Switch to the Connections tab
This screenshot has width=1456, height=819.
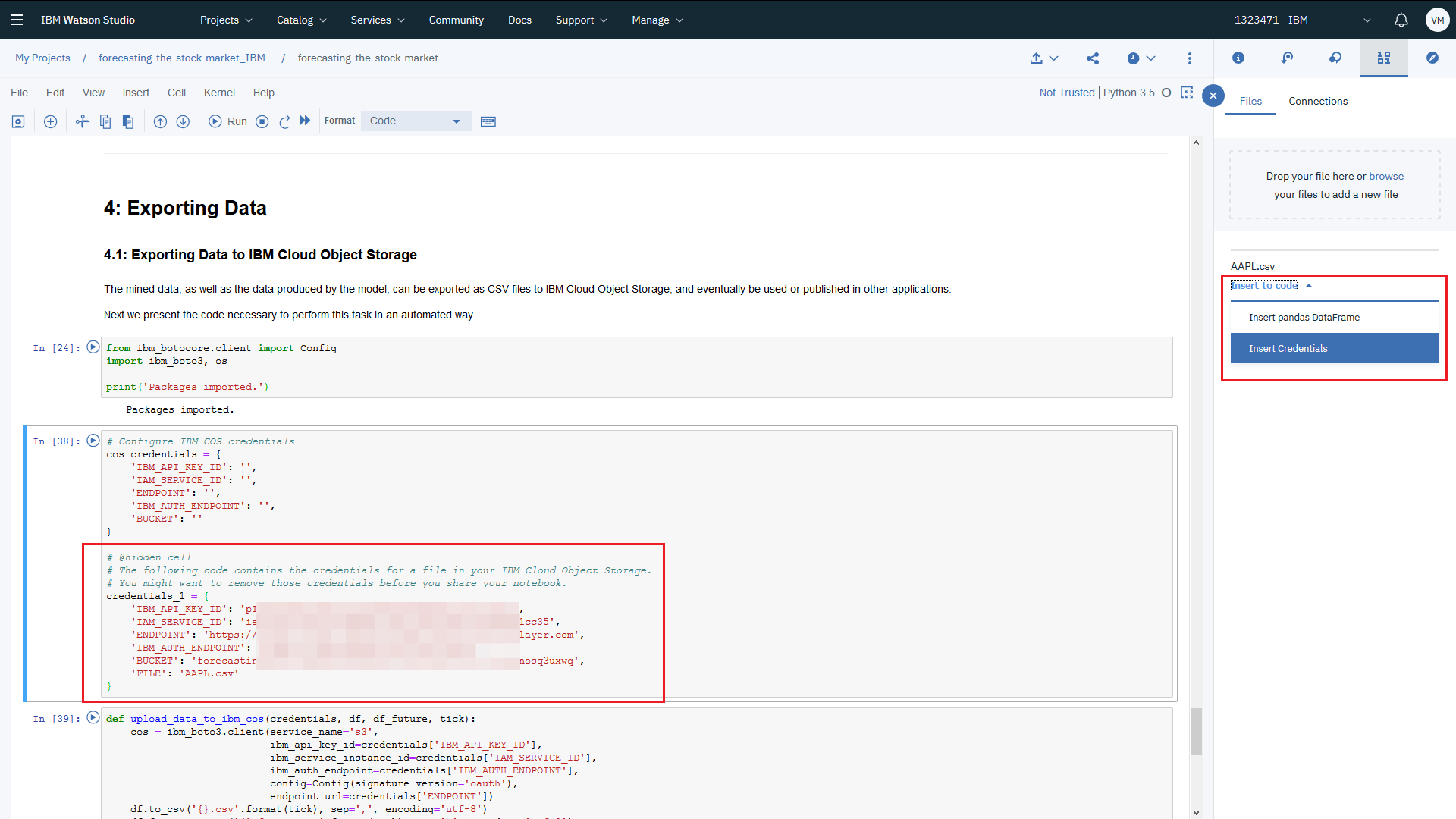coord(1318,101)
